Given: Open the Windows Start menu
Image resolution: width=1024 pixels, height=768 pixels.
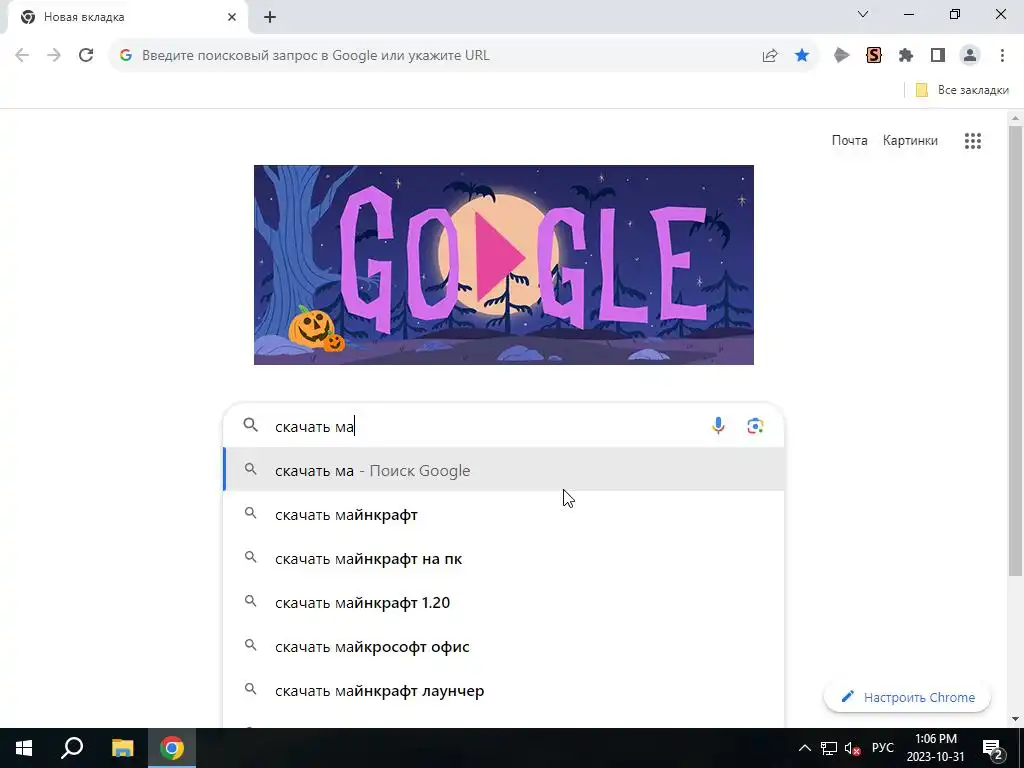Looking at the screenshot, I should [24, 748].
